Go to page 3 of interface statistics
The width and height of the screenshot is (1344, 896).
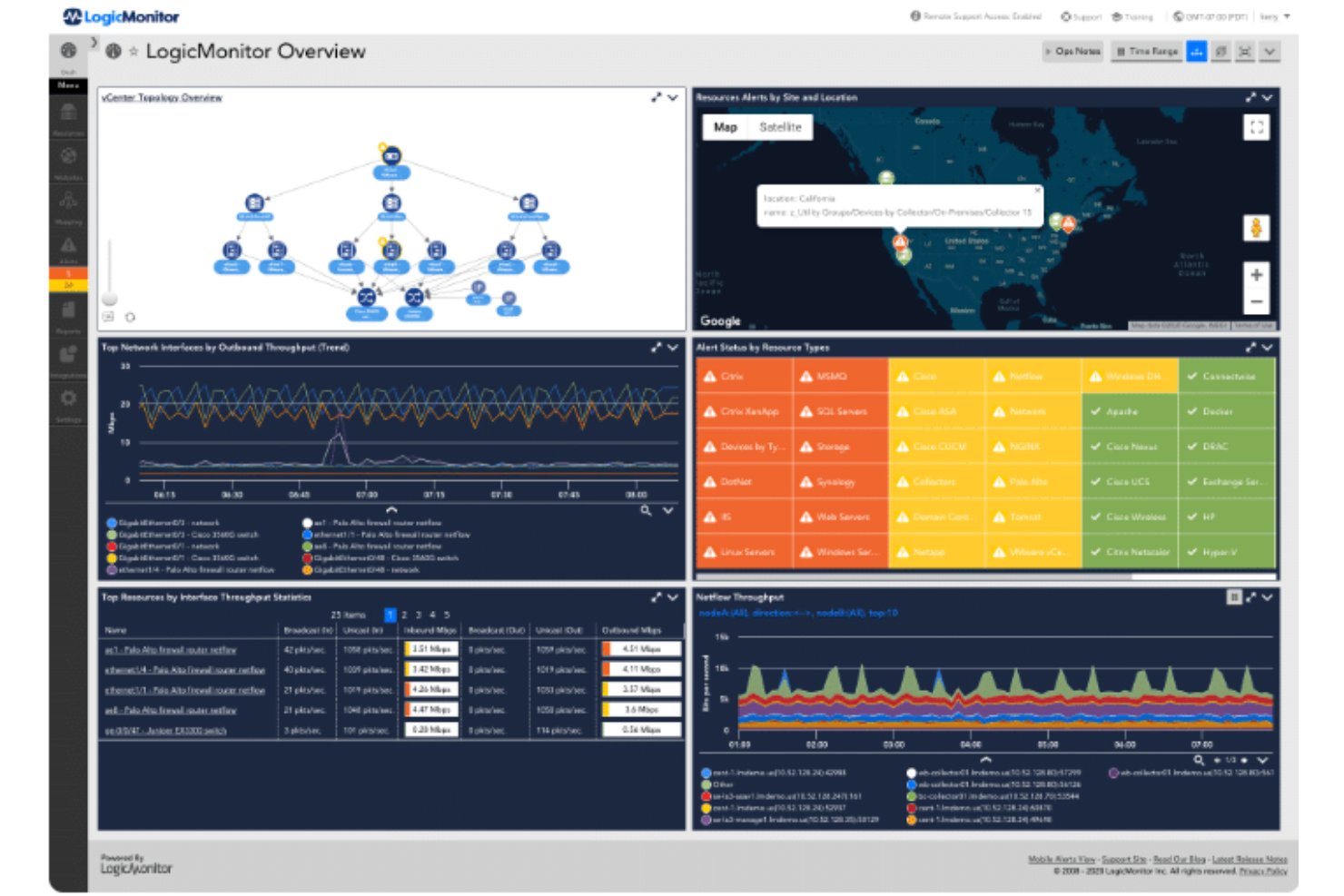click(x=419, y=615)
